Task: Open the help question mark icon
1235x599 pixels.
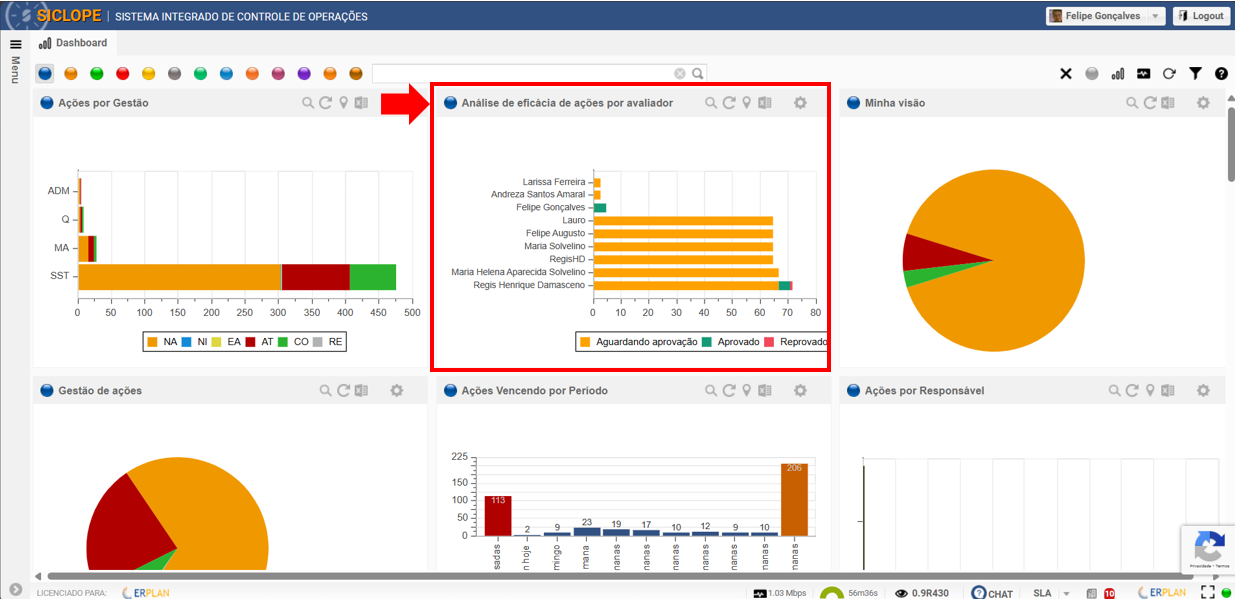Action: (x=1221, y=73)
